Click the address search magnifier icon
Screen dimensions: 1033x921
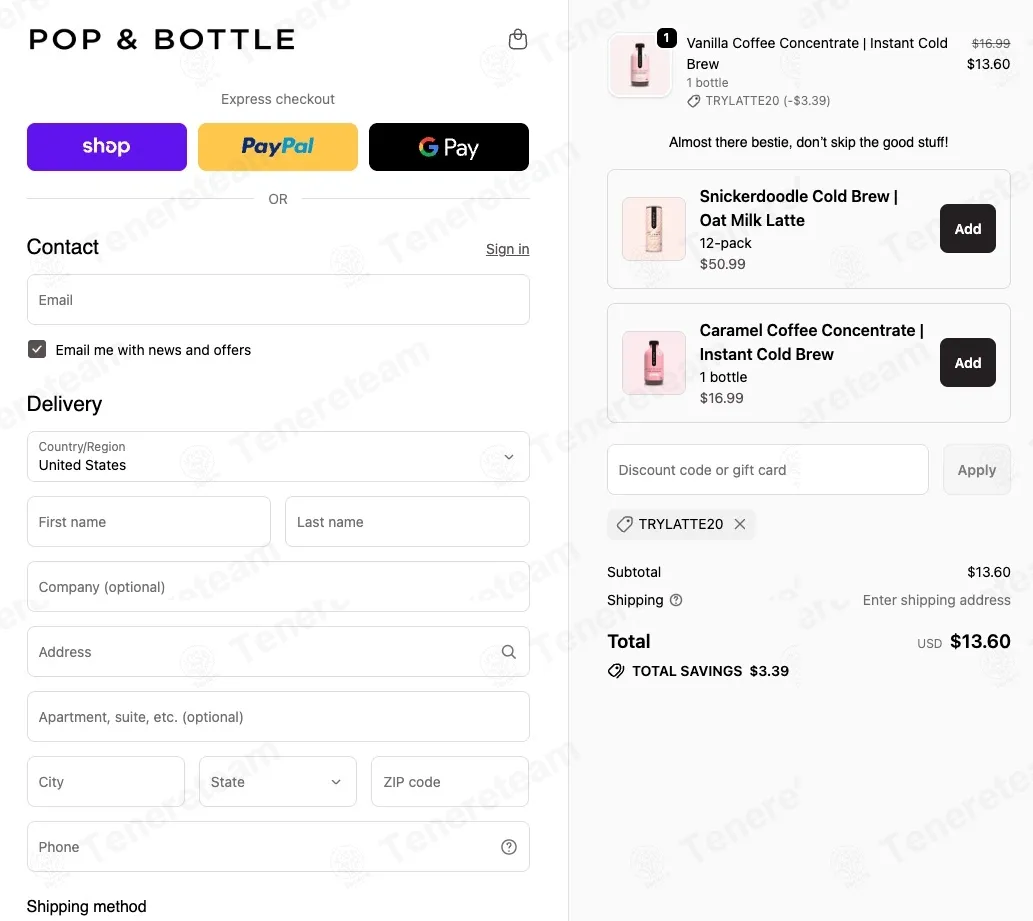pos(509,652)
